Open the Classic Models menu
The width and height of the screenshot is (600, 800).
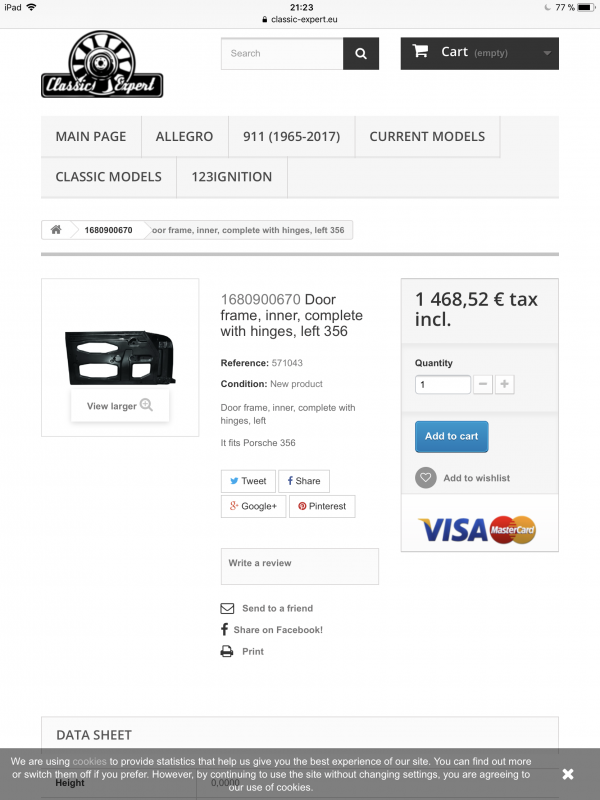click(109, 177)
